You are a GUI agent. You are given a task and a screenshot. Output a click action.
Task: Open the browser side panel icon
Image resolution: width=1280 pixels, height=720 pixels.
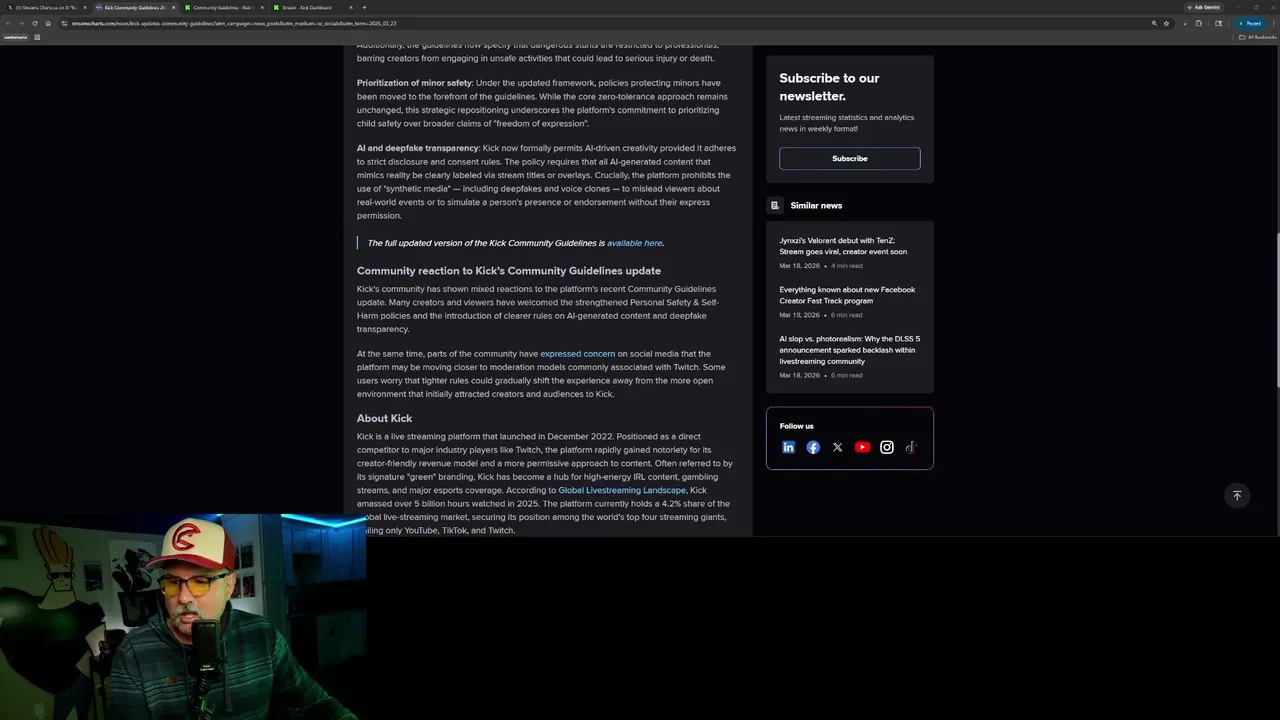point(1218,23)
